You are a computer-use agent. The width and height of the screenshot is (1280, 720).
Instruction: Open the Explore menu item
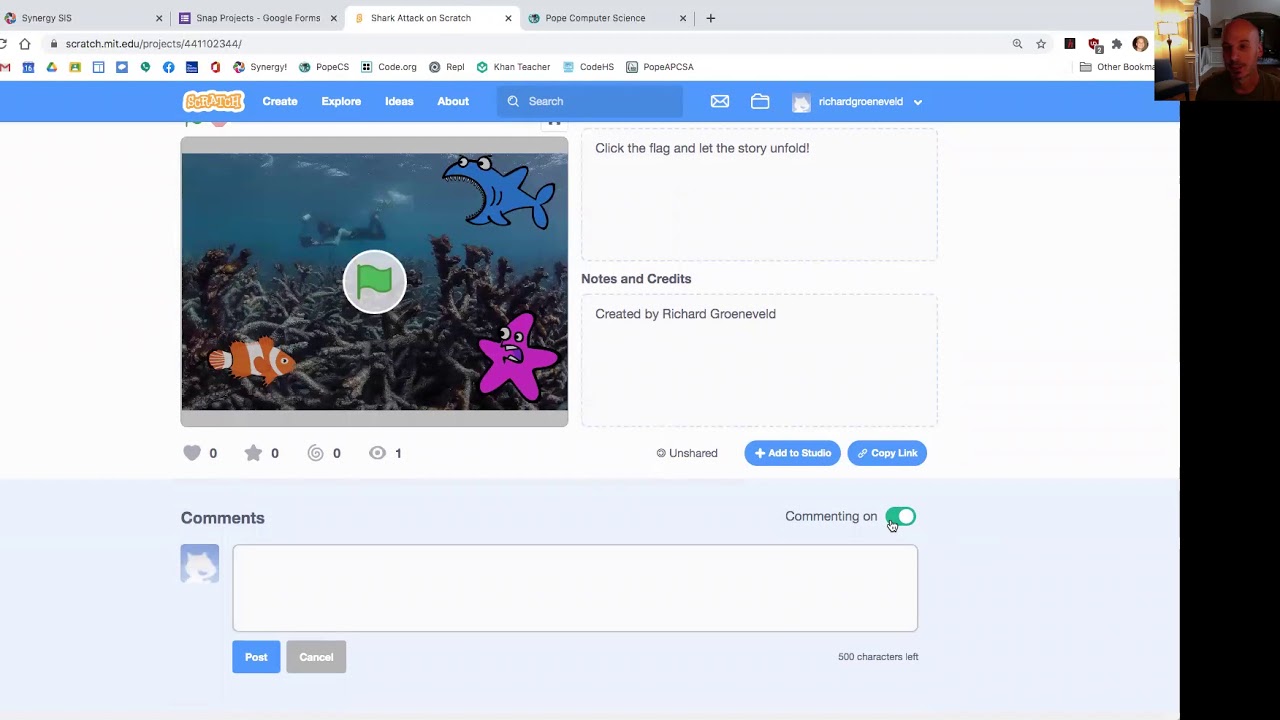(x=341, y=101)
